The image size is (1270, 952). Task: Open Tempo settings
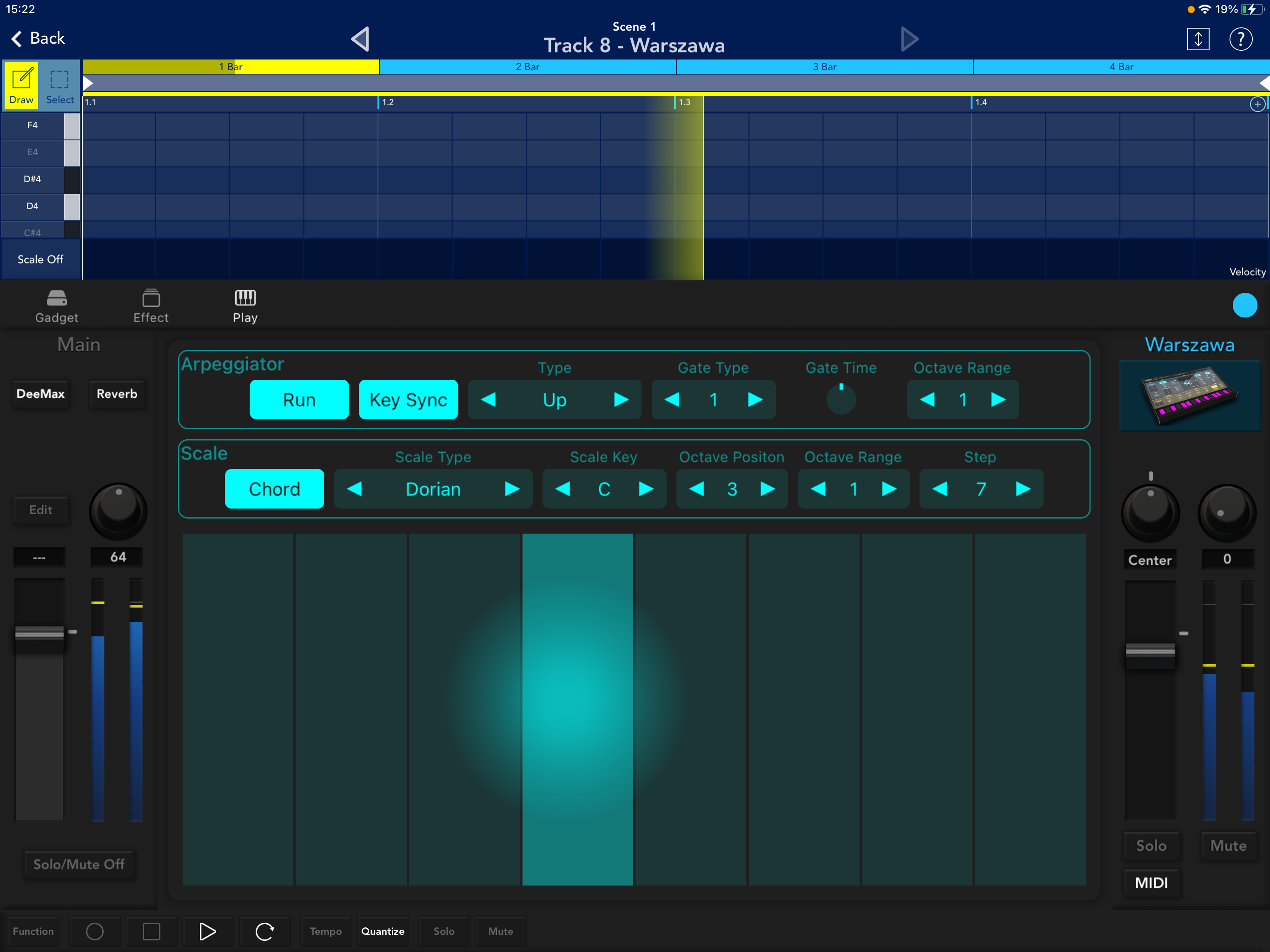point(325,931)
